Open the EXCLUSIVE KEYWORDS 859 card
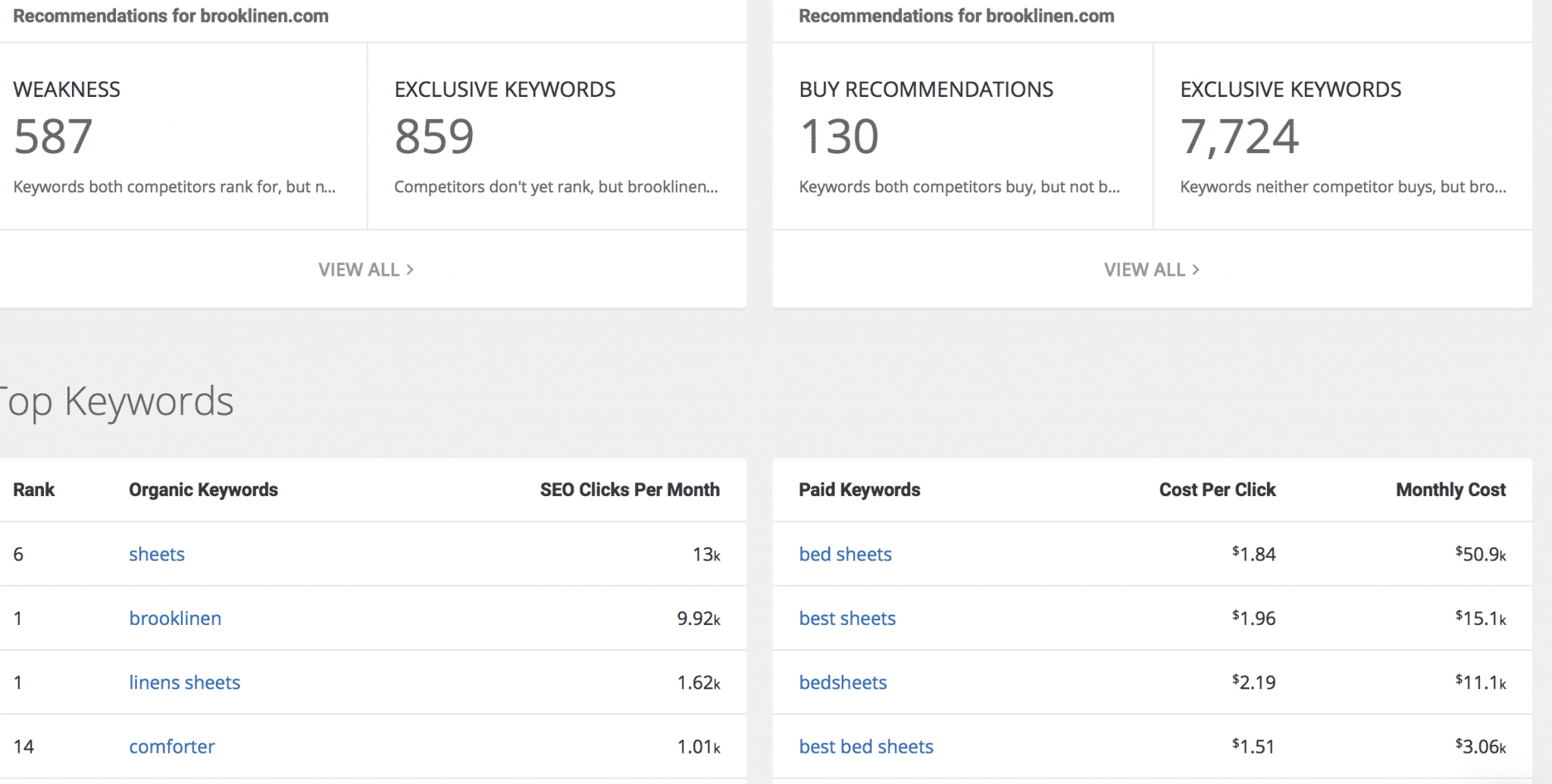This screenshot has width=1552, height=784. pos(557,136)
